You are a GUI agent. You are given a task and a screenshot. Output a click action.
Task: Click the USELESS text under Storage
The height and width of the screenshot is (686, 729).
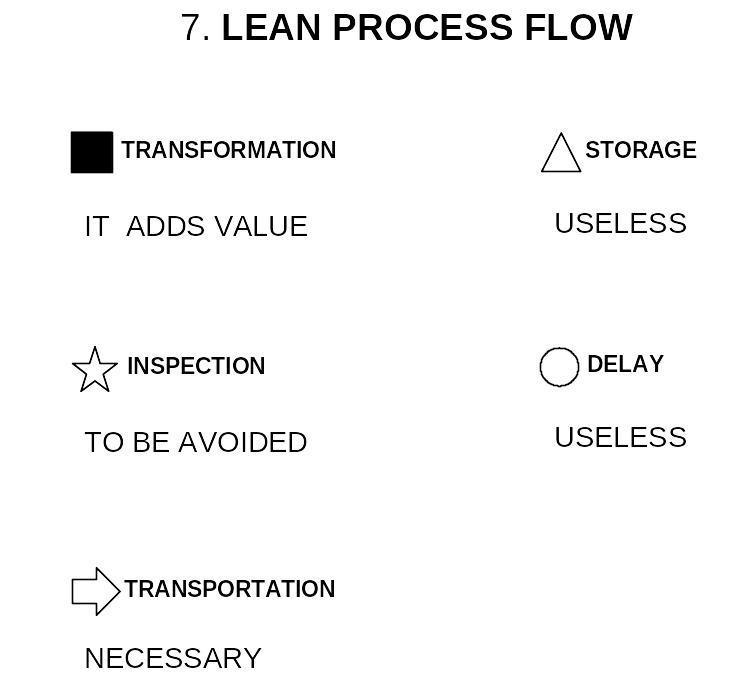tap(621, 223)
